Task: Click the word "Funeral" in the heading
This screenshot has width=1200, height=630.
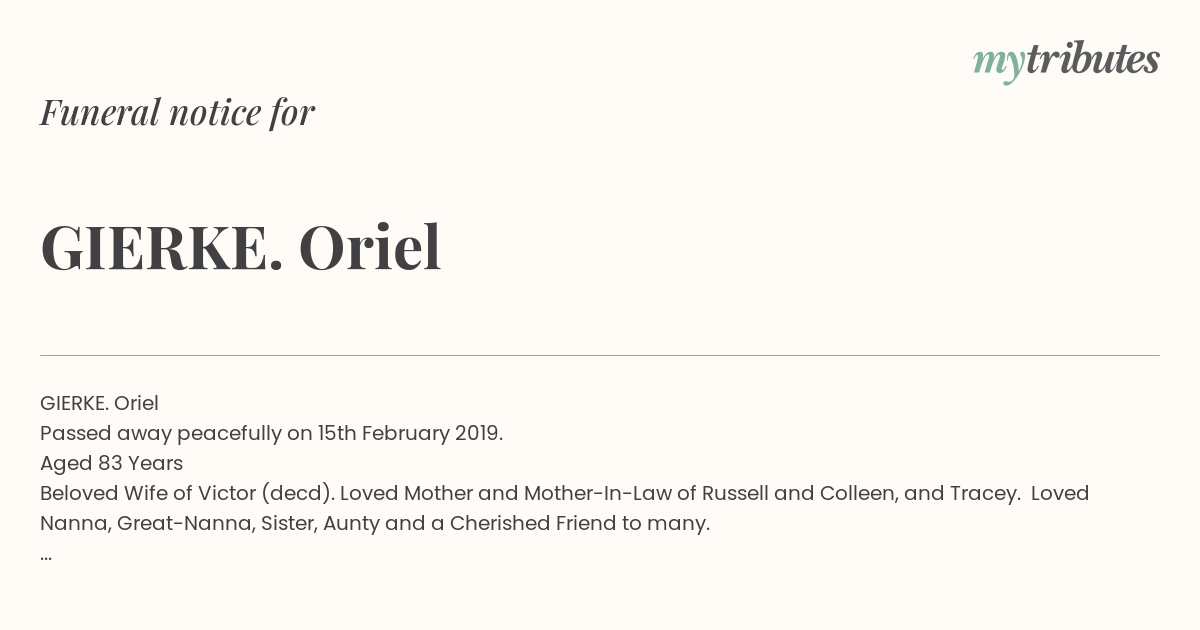Action: pyautogui.click(x=100, y=113)
